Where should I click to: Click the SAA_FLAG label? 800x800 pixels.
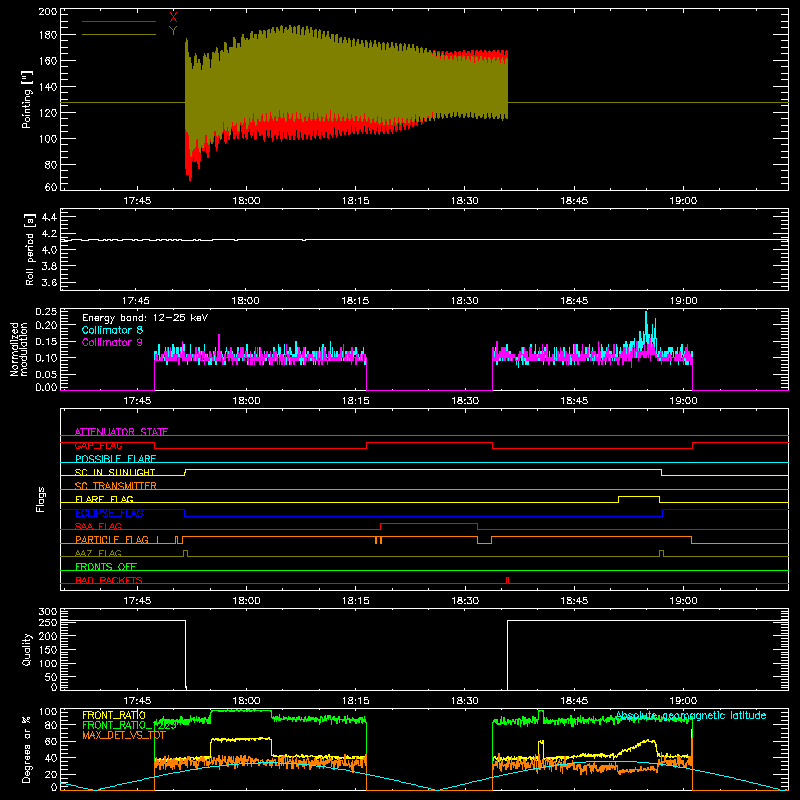click(98, 527)
